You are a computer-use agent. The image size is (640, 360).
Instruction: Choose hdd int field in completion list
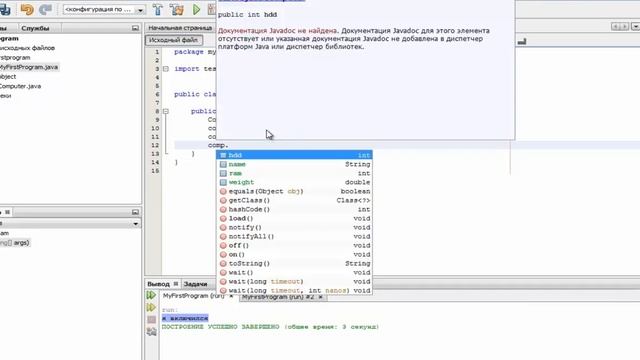tap(294, 155)
